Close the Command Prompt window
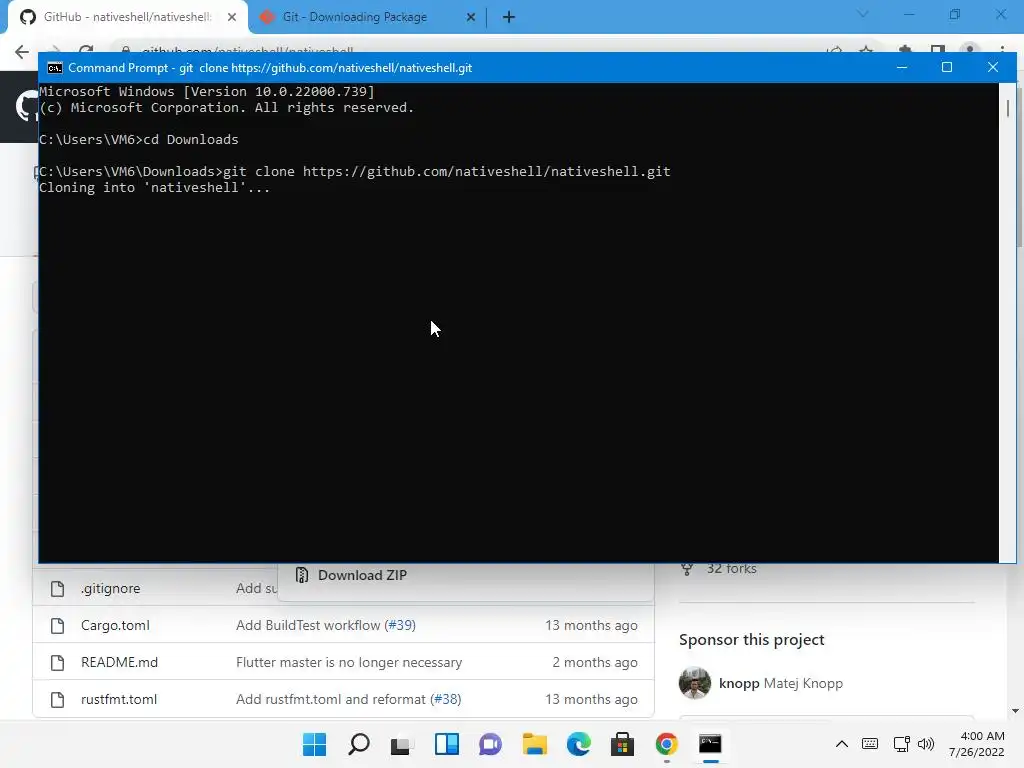The height and width of the screenshot is (768, 1024). (993, 67)
